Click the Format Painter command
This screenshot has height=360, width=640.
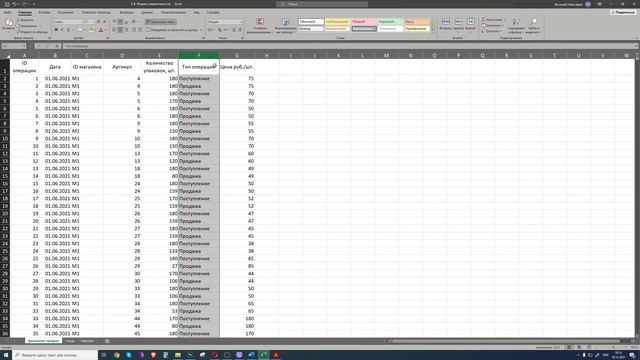point(32,31)
